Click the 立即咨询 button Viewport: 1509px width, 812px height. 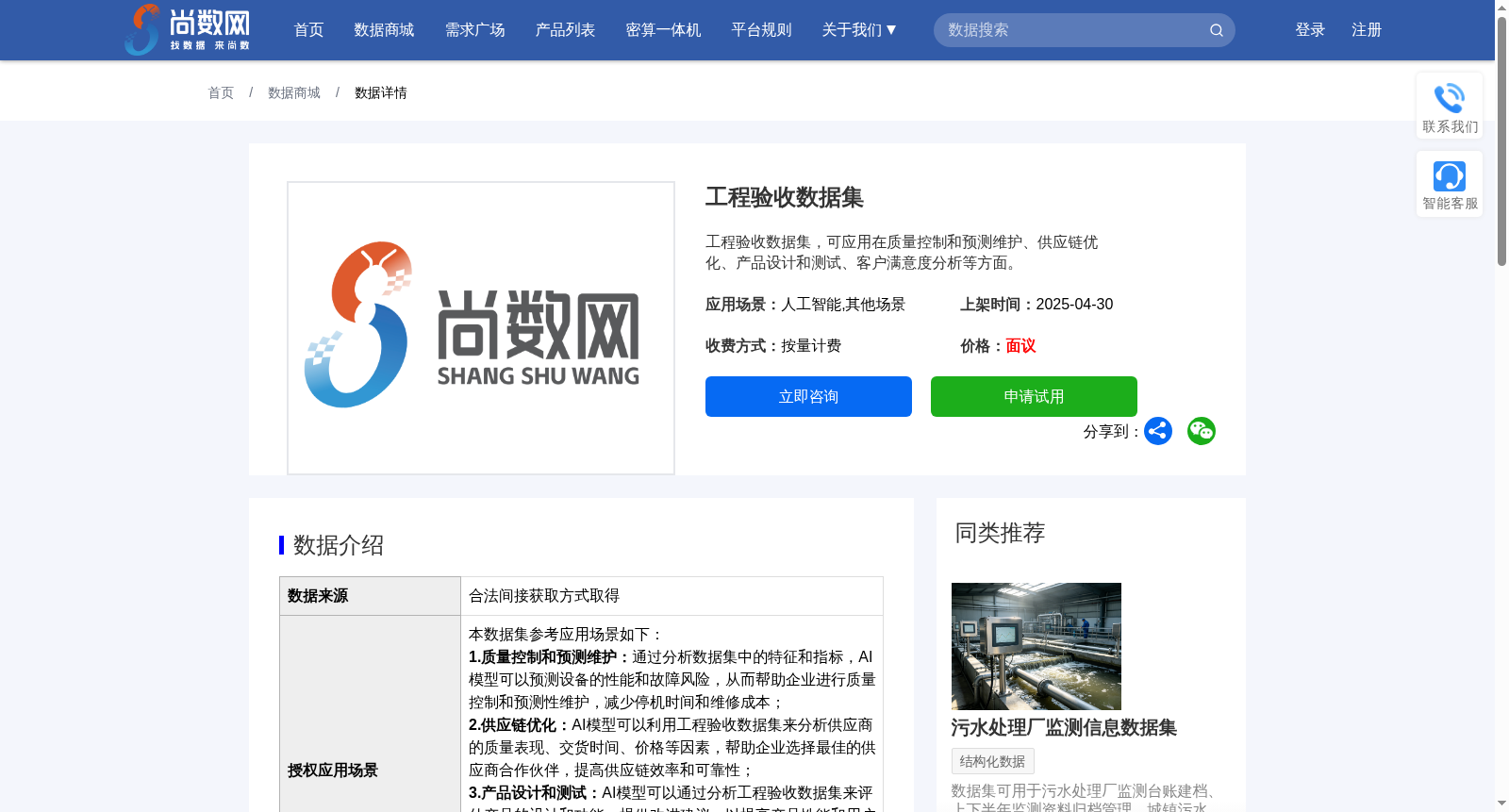(x=808, y=396)
